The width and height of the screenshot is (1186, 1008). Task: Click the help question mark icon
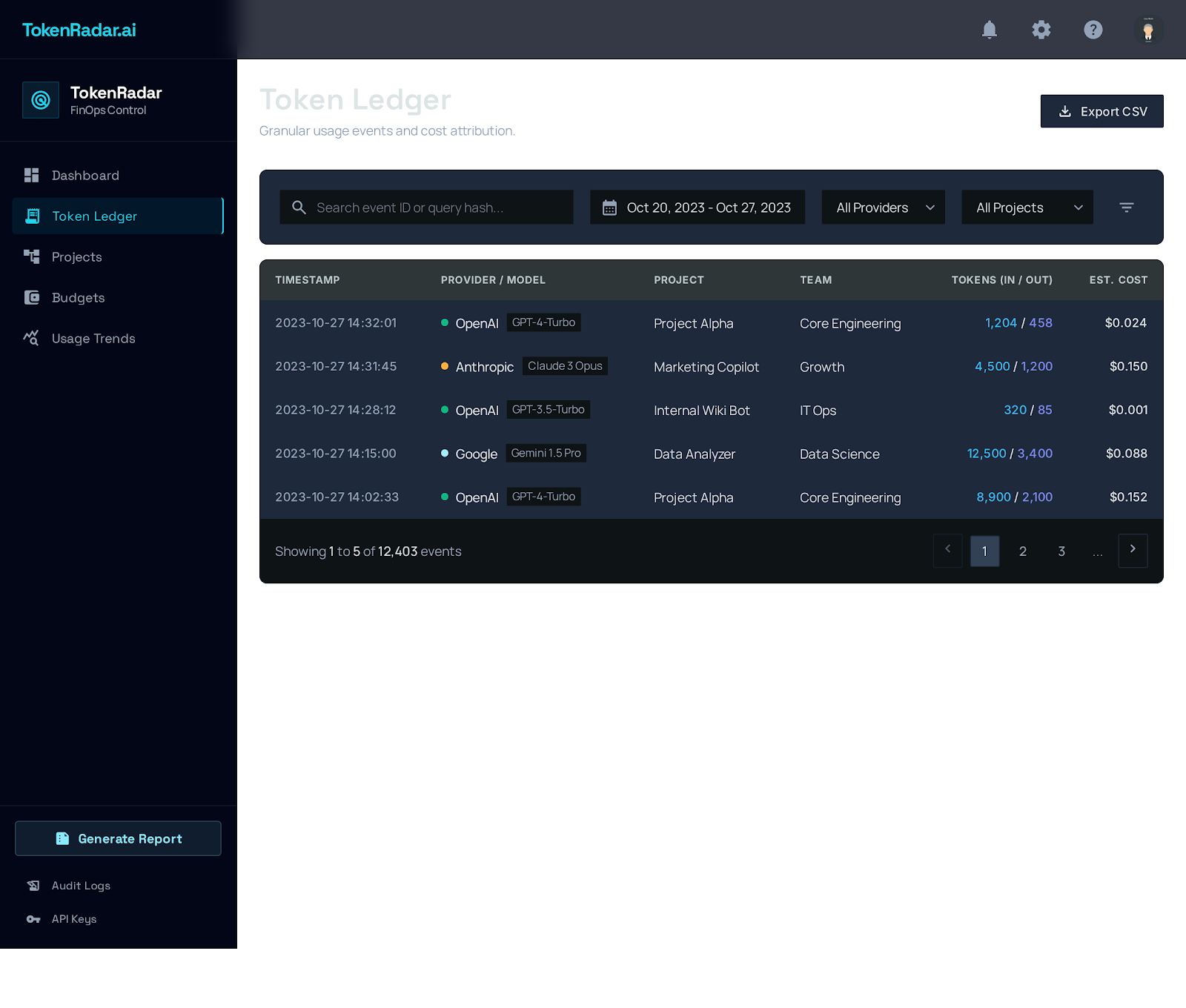(x=1093, y=30)
